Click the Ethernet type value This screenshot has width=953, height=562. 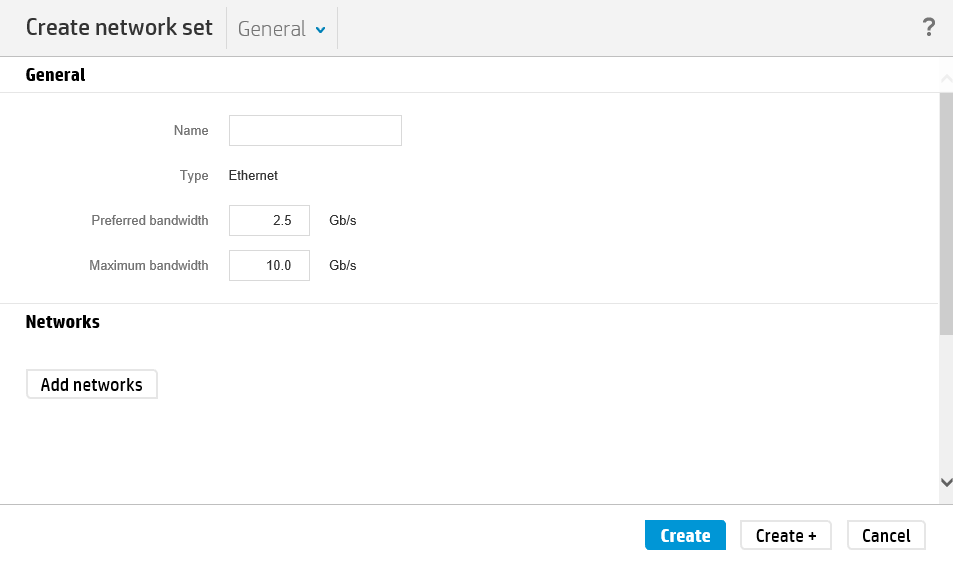pyautogui.click(x=253, y=176)
